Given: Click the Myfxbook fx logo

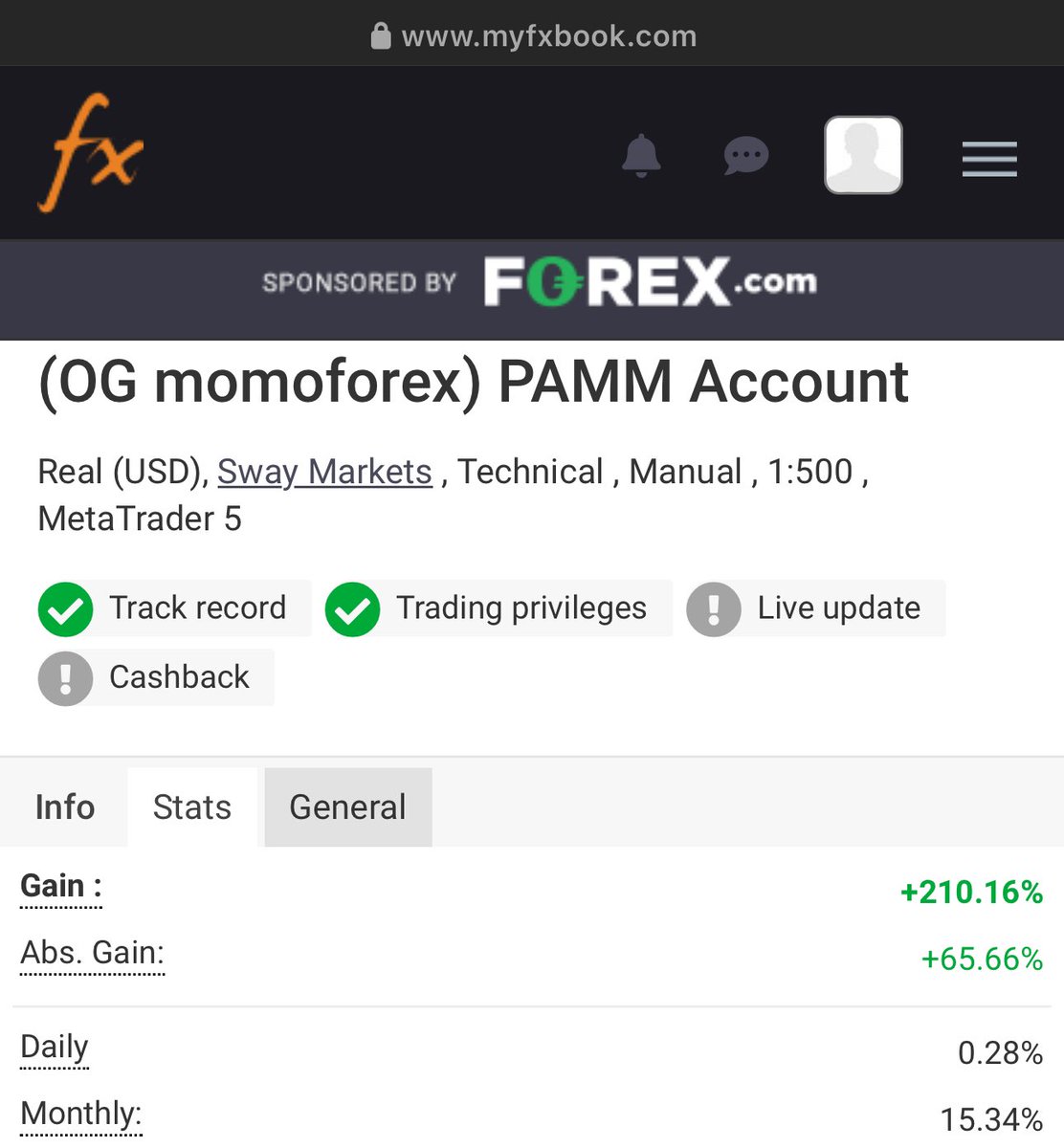Looking at the screenshot, I should (91, 152).
